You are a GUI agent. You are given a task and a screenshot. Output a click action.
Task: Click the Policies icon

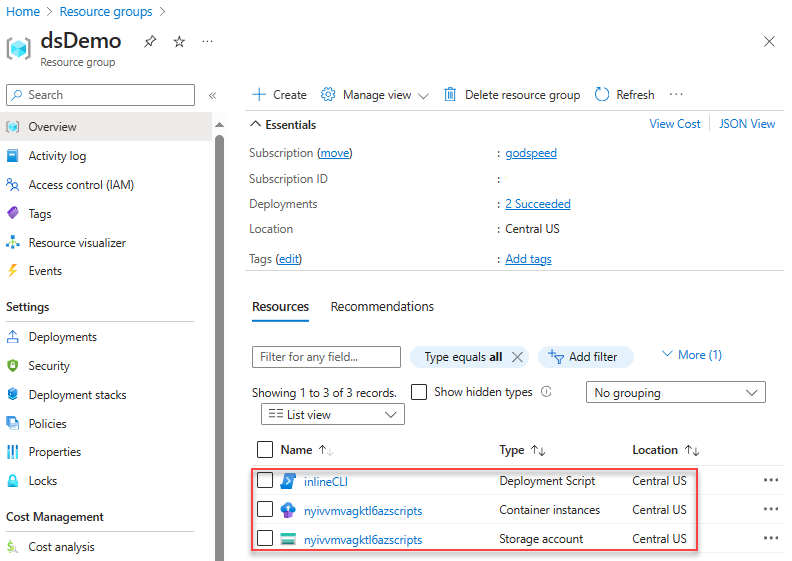point(13,423)
